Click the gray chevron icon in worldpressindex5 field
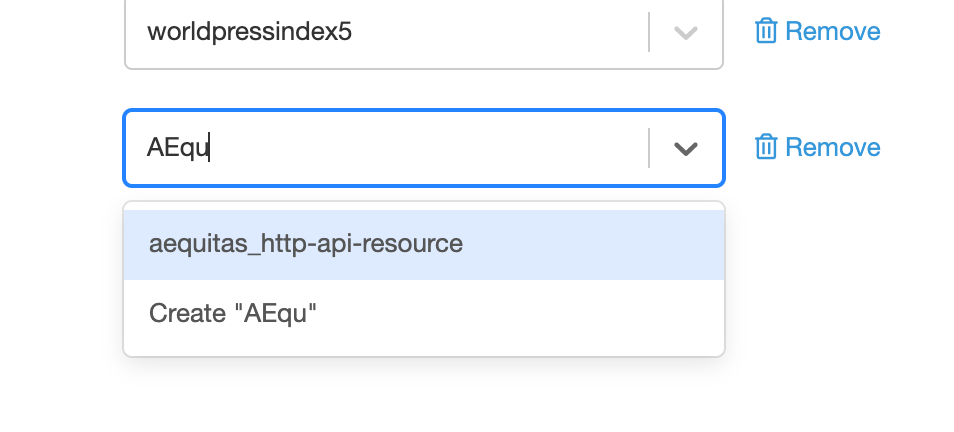The width and height of the screenshot is (954, 432). pyautogui.click(x=686, y=32)
